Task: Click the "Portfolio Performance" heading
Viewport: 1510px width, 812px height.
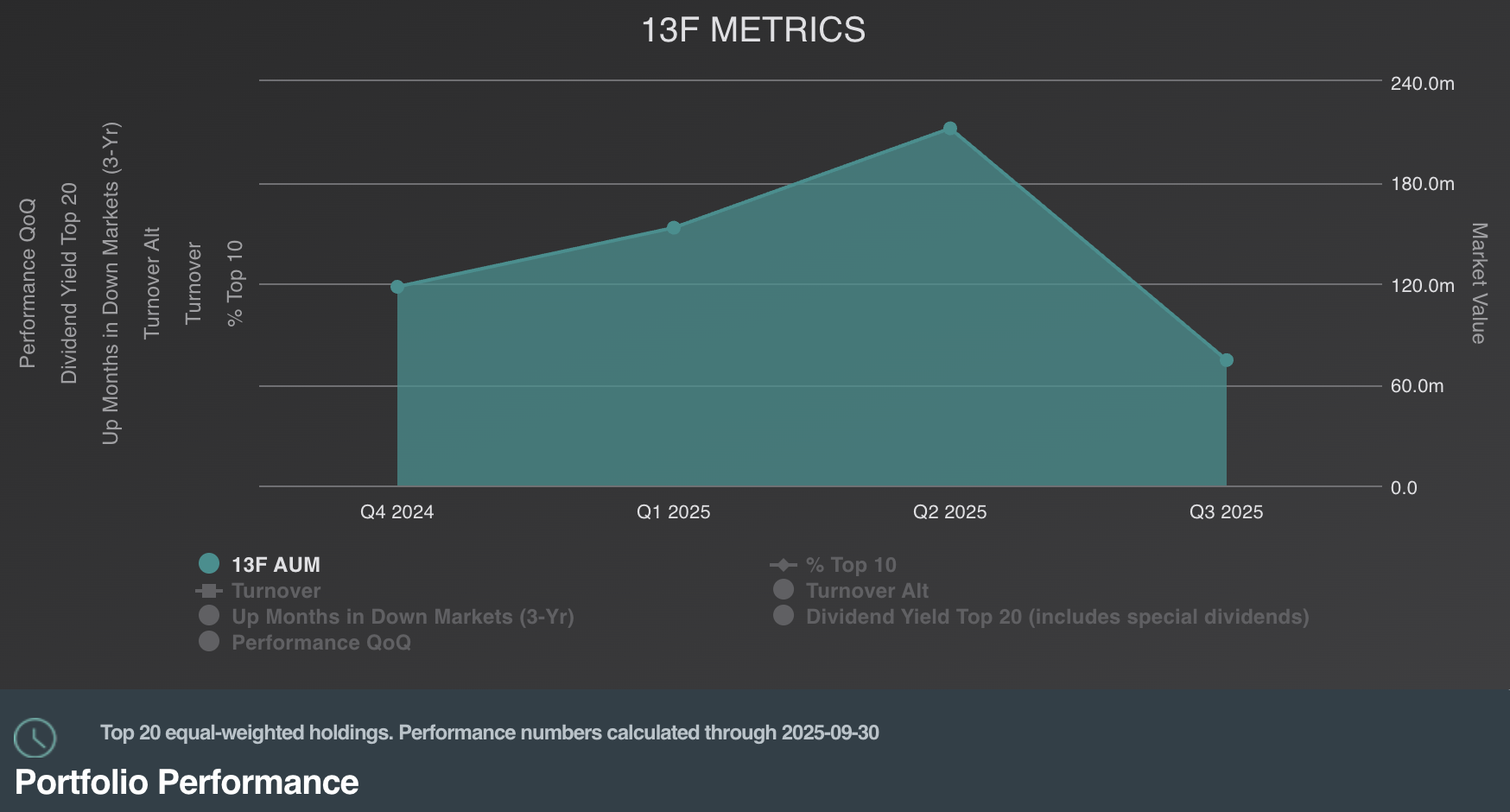Action: coord(187,783)
